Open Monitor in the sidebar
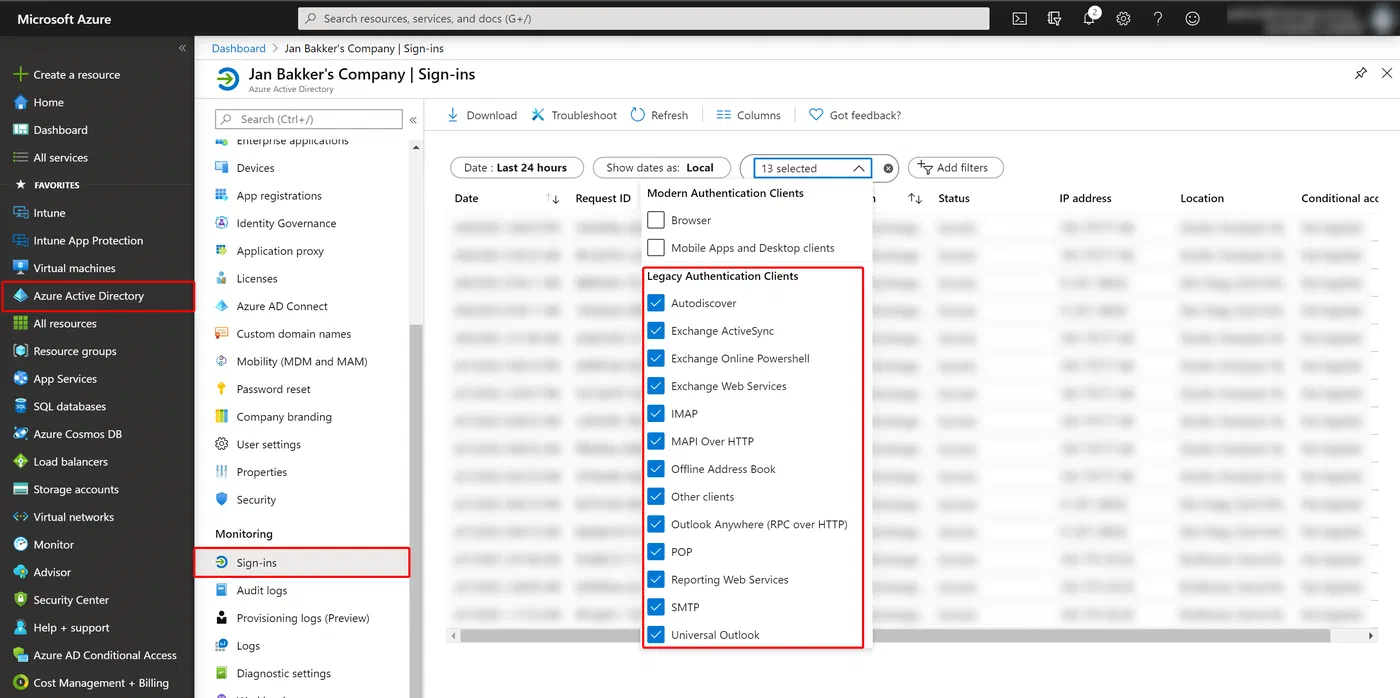This screenshot has width=1400, height=698. click(53, 545)
